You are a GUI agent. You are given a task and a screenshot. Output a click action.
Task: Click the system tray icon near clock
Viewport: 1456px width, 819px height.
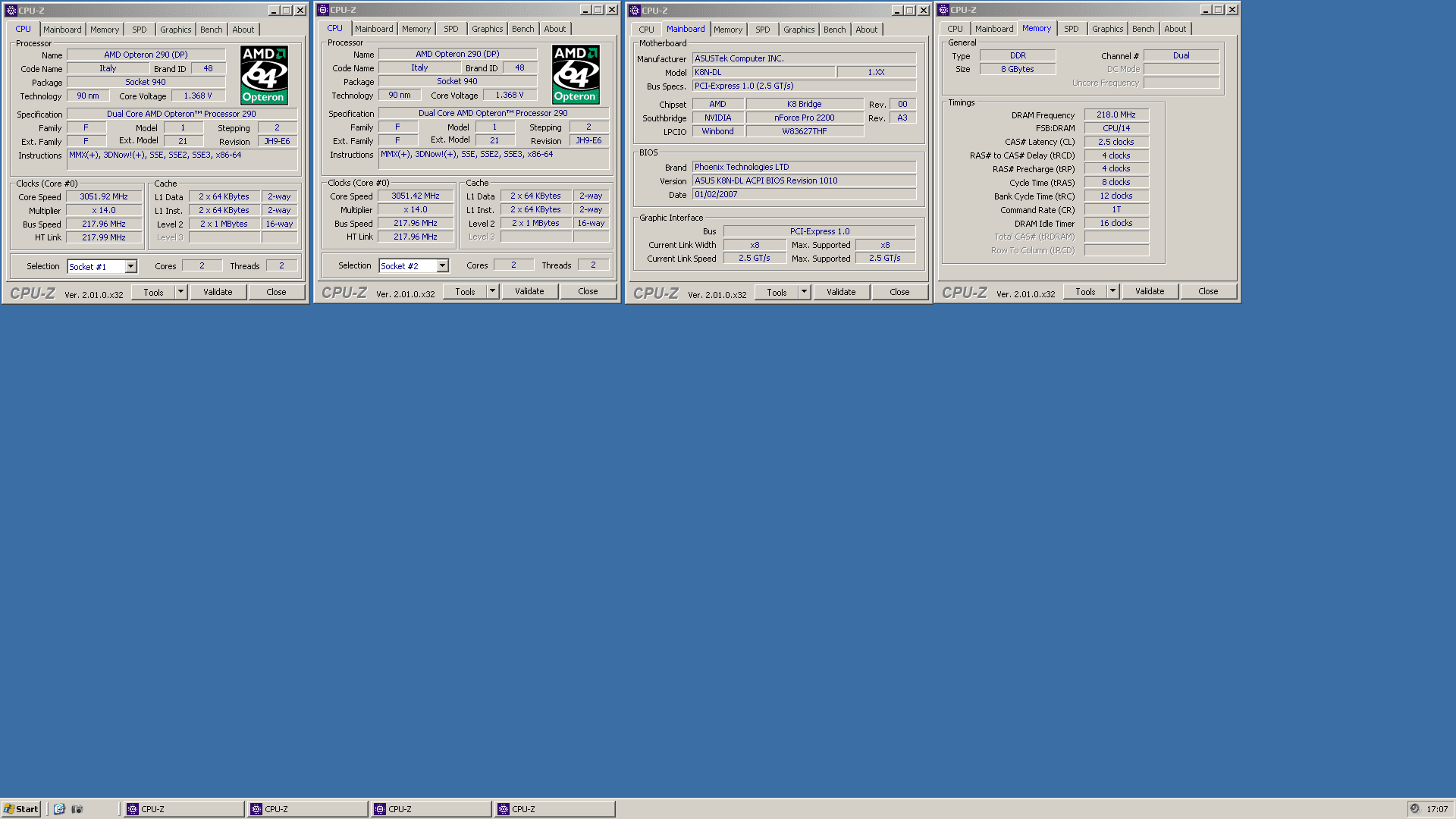[x=1414, y=809]
